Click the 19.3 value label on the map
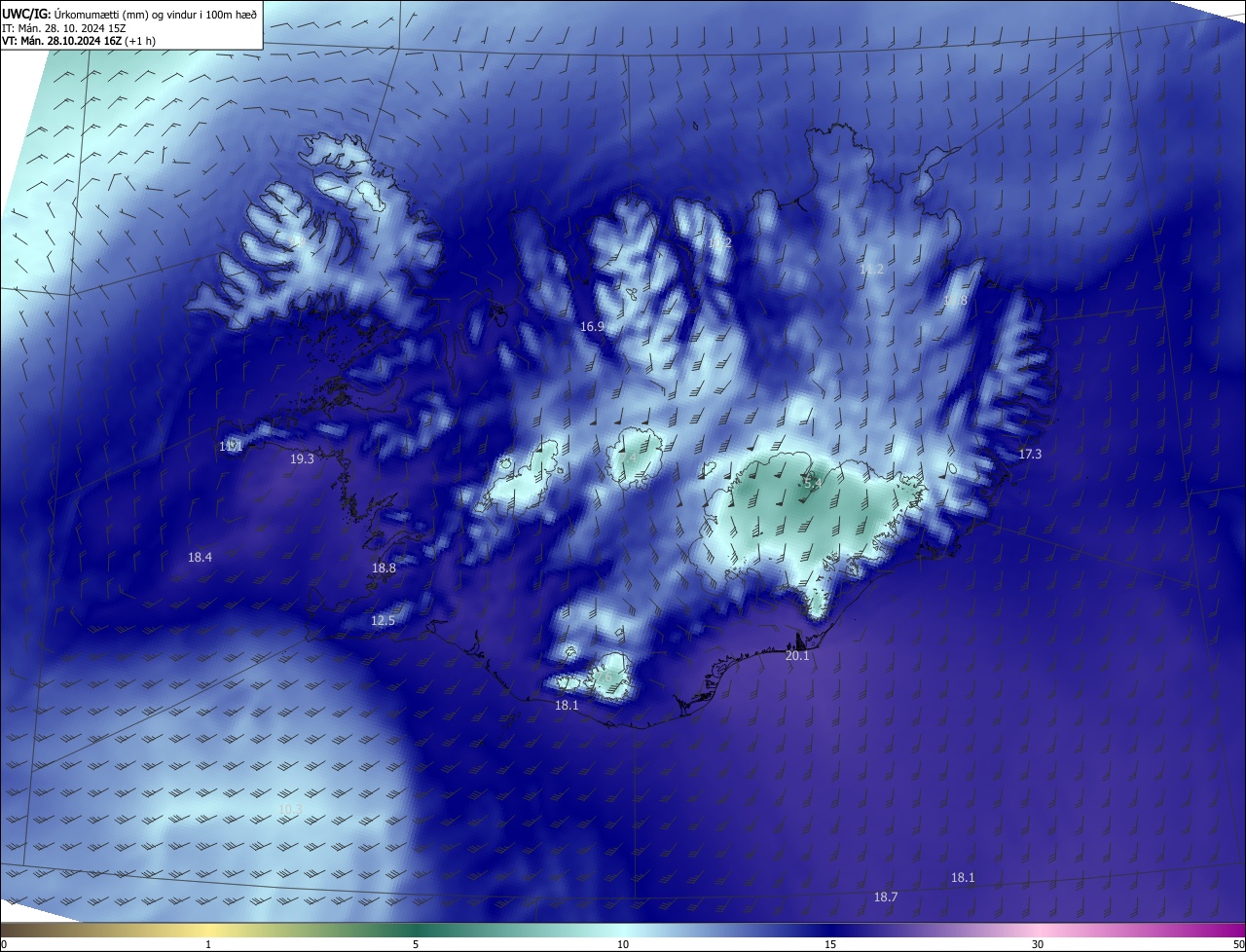 302,458
